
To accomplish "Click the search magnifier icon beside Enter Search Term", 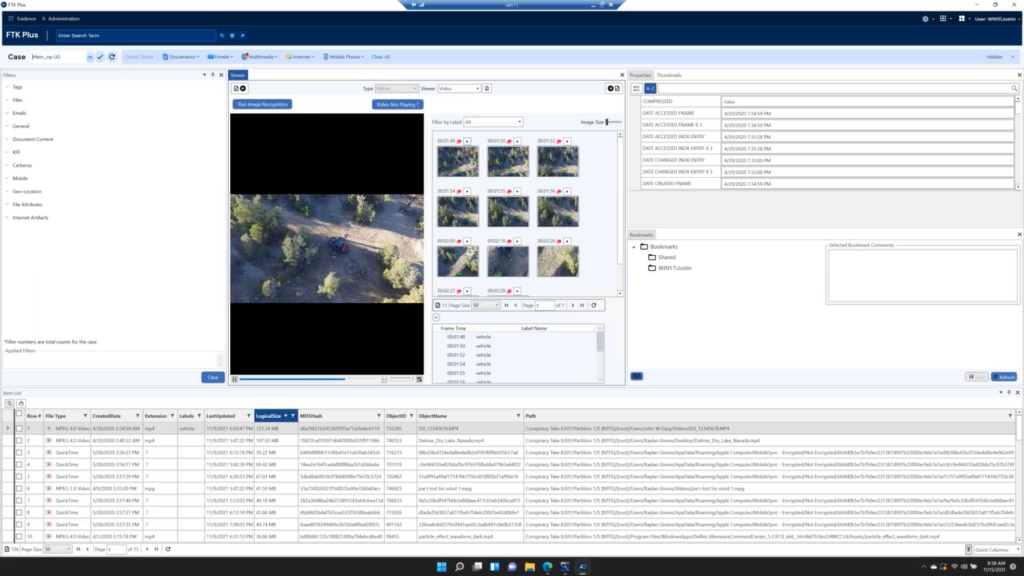I will 222,35.
